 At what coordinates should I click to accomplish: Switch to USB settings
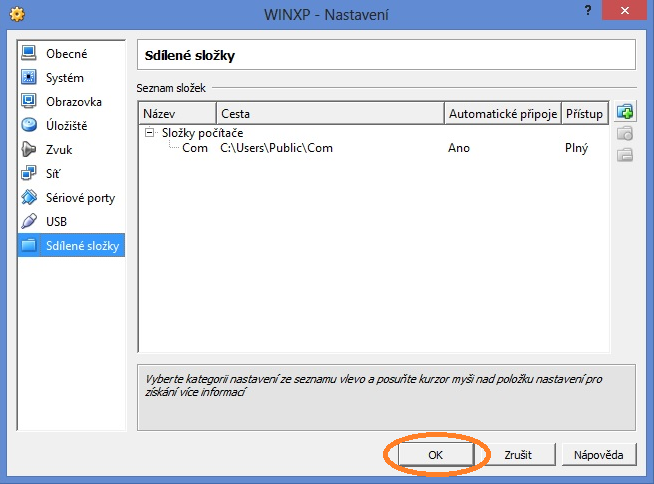tap(71, 222)
